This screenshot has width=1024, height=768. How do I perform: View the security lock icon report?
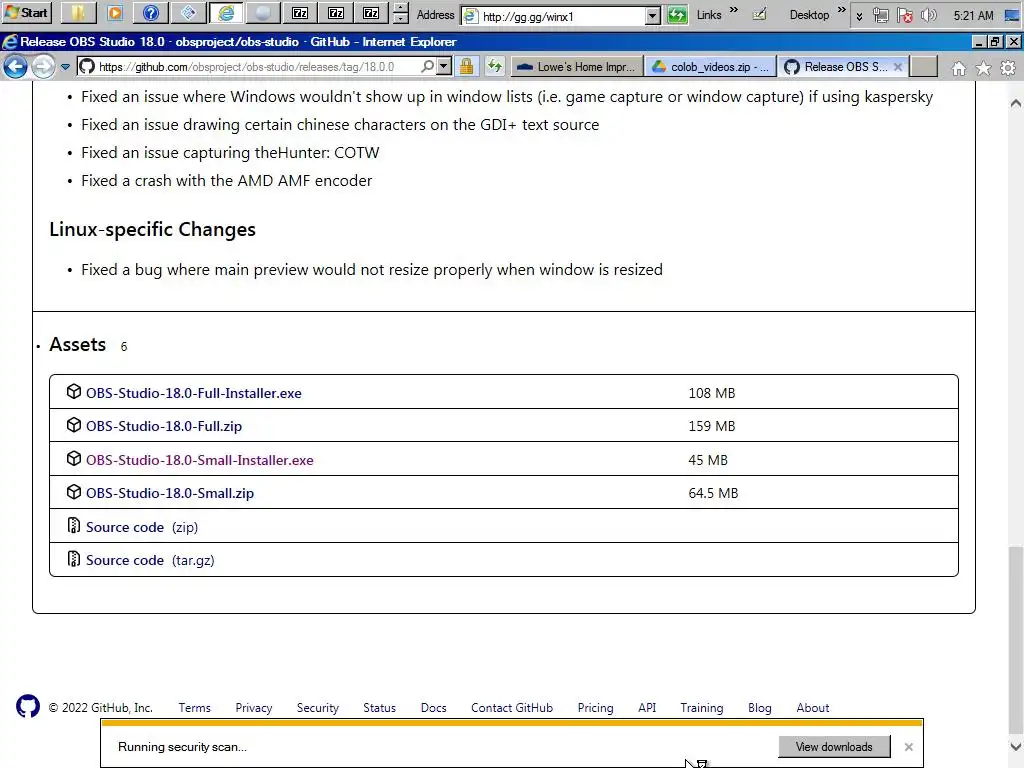point(466,67)
